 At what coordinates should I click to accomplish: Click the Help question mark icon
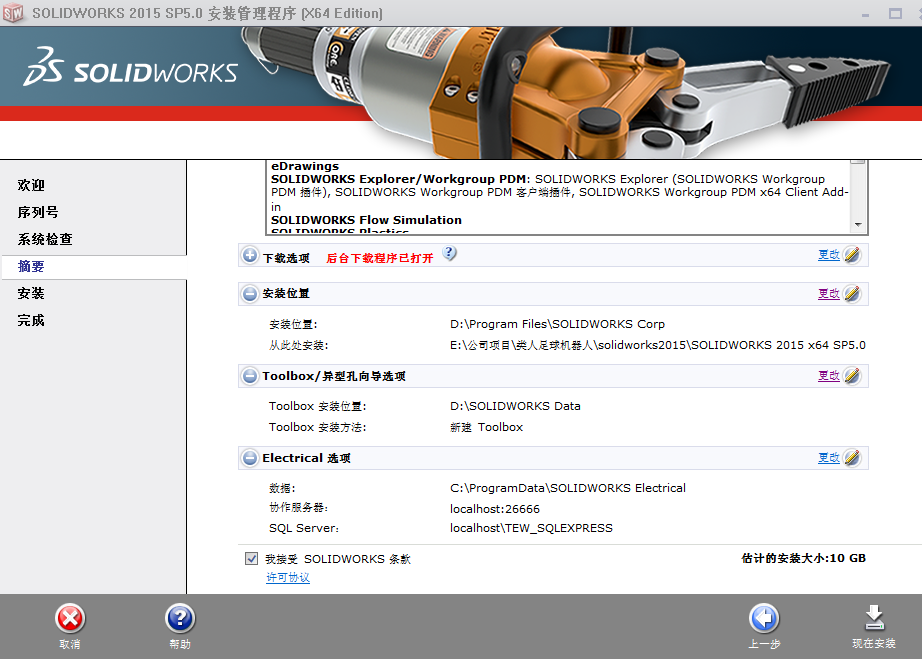180,619
